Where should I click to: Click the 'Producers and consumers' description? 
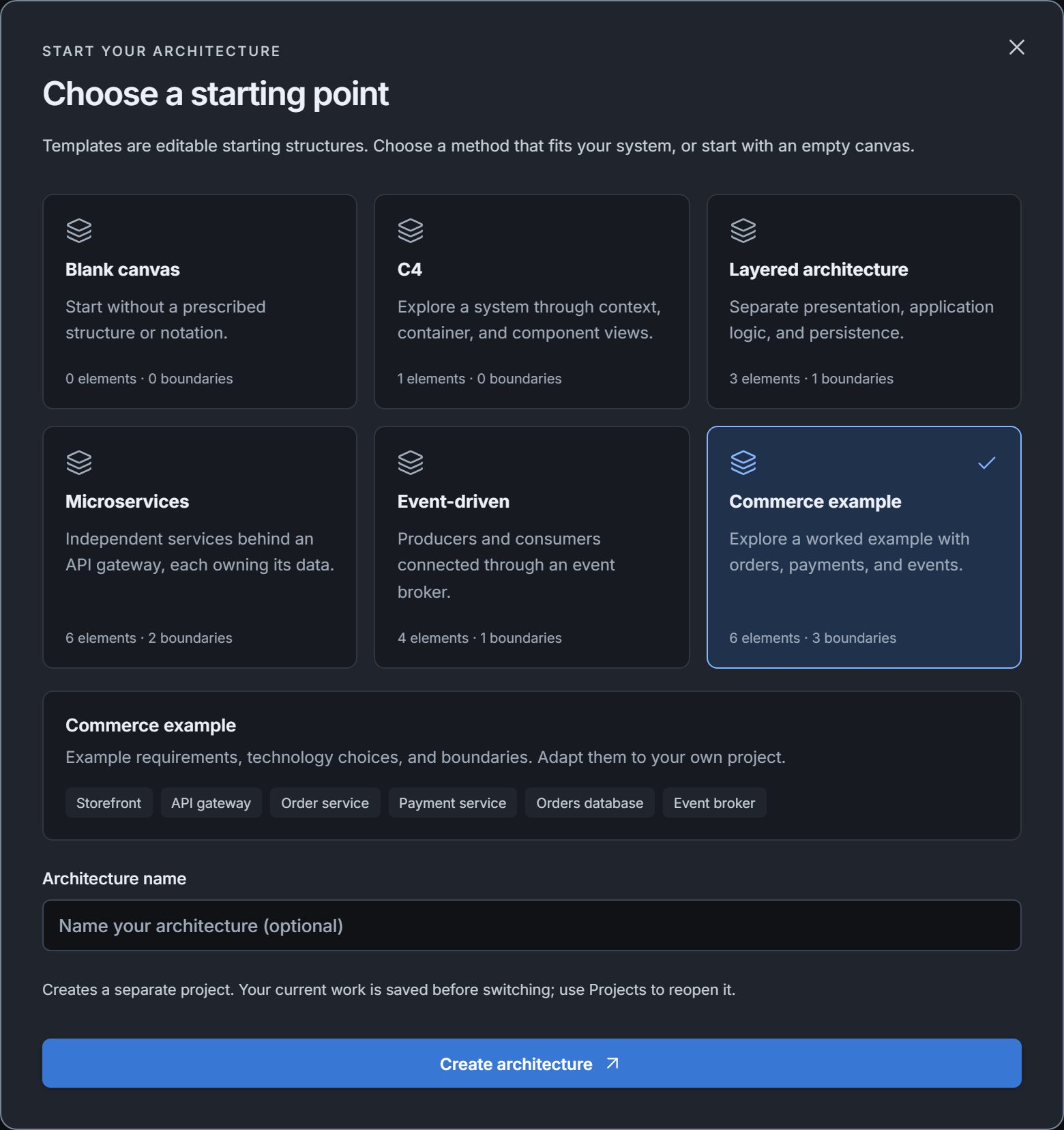(x=506, y=565)
